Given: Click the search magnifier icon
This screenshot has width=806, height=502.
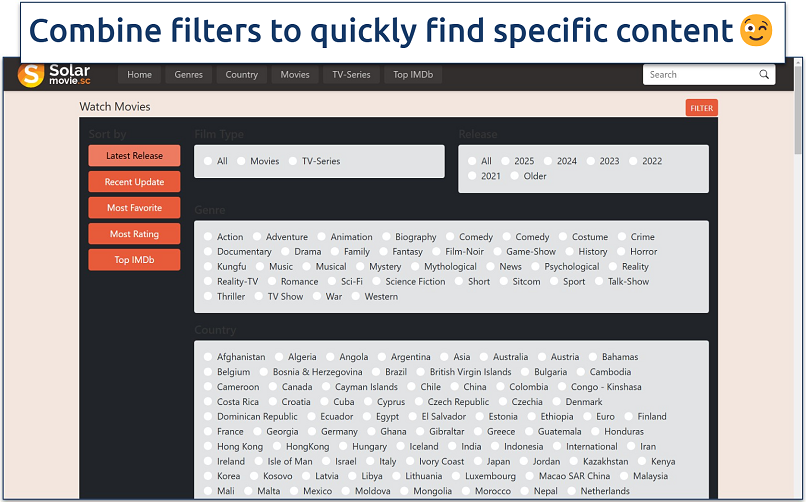Looking at the screenshot, I should click(x=764, y=75).
